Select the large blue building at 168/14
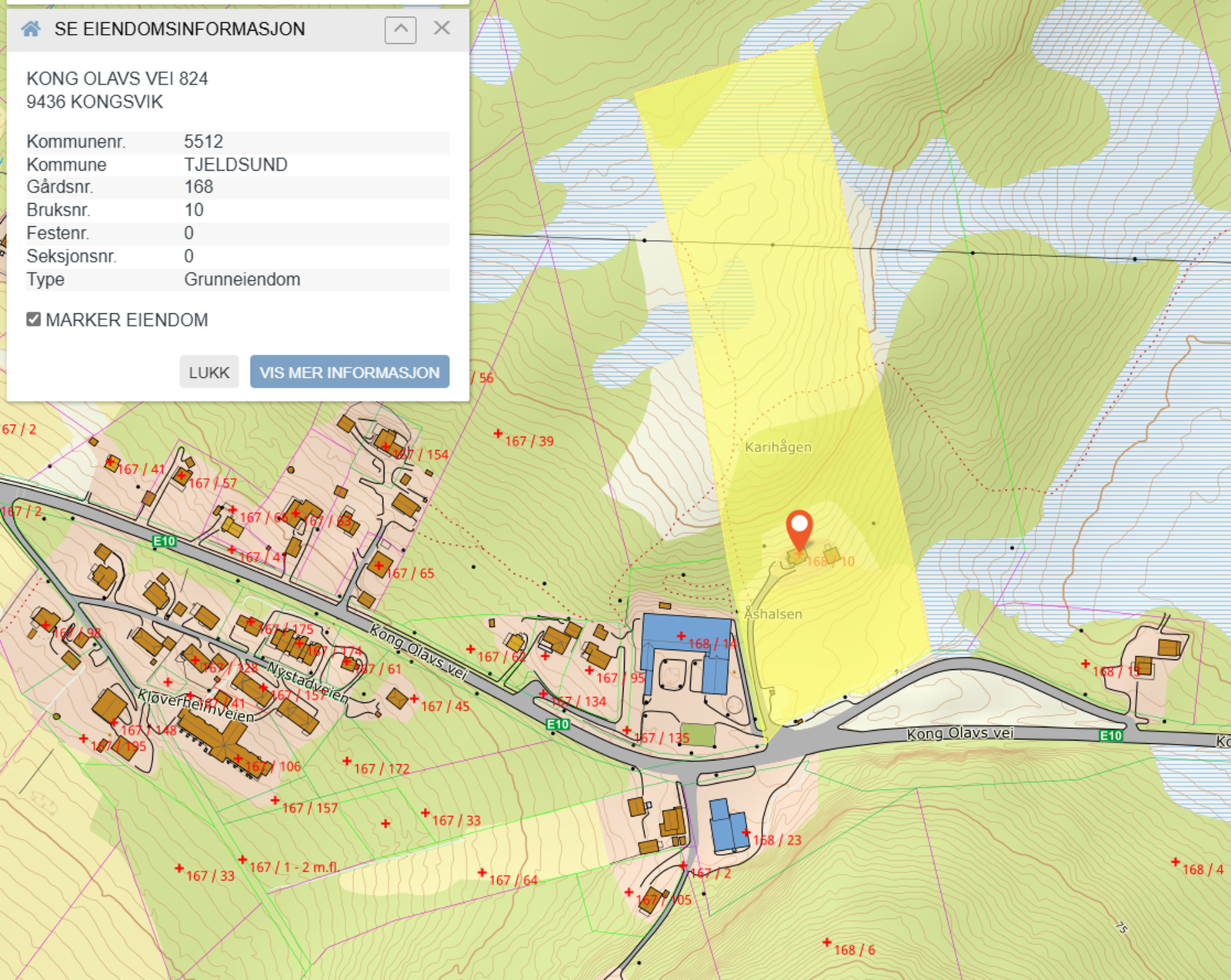 click(x=685, y=631)
